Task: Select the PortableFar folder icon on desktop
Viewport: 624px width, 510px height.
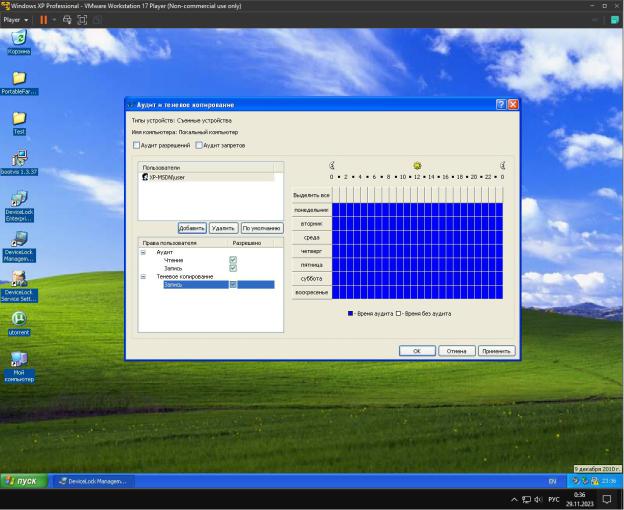Action: [19, 83]
